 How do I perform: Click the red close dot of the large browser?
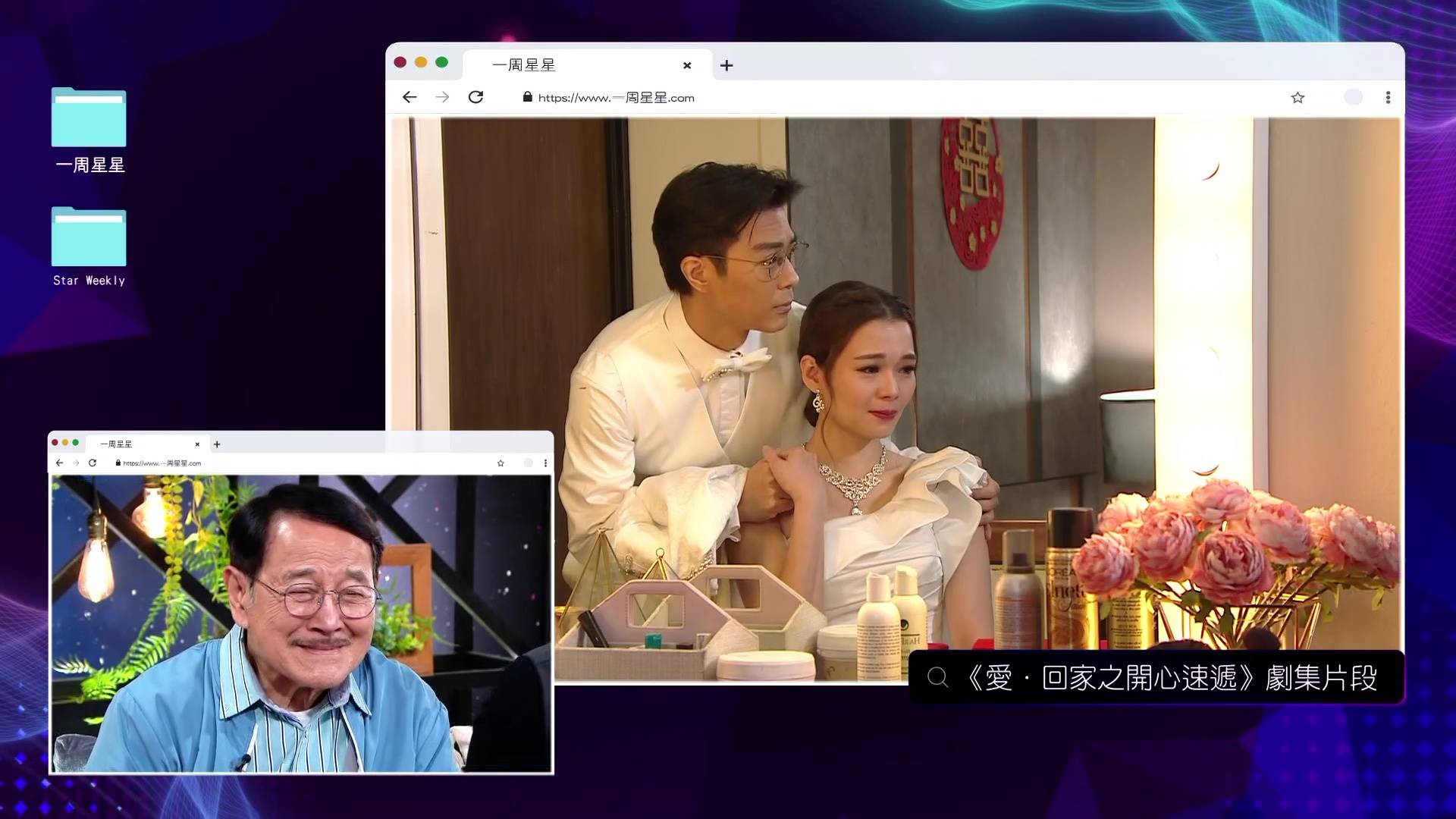pos(400,62)
